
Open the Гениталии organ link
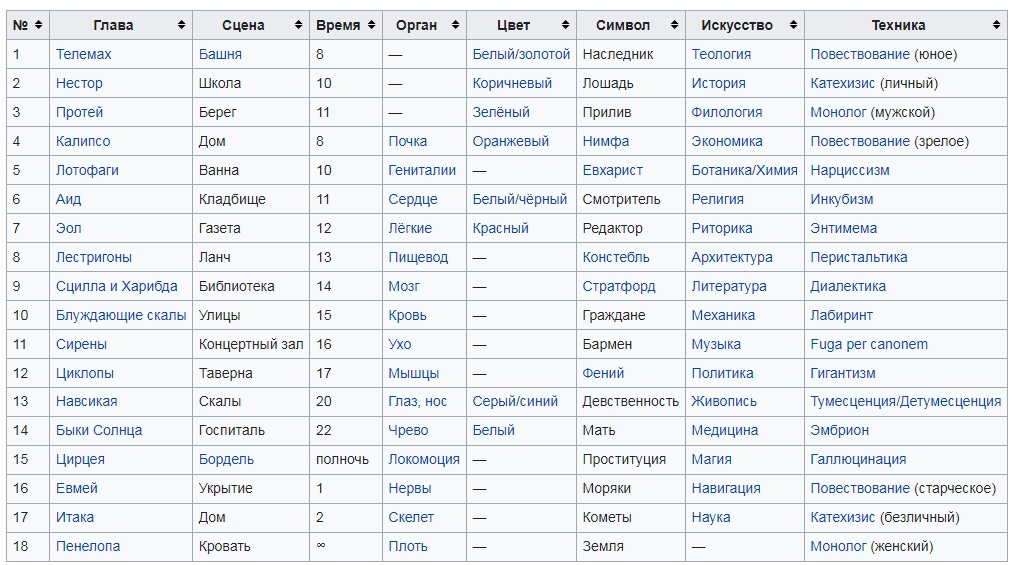[x=422, y=170]
